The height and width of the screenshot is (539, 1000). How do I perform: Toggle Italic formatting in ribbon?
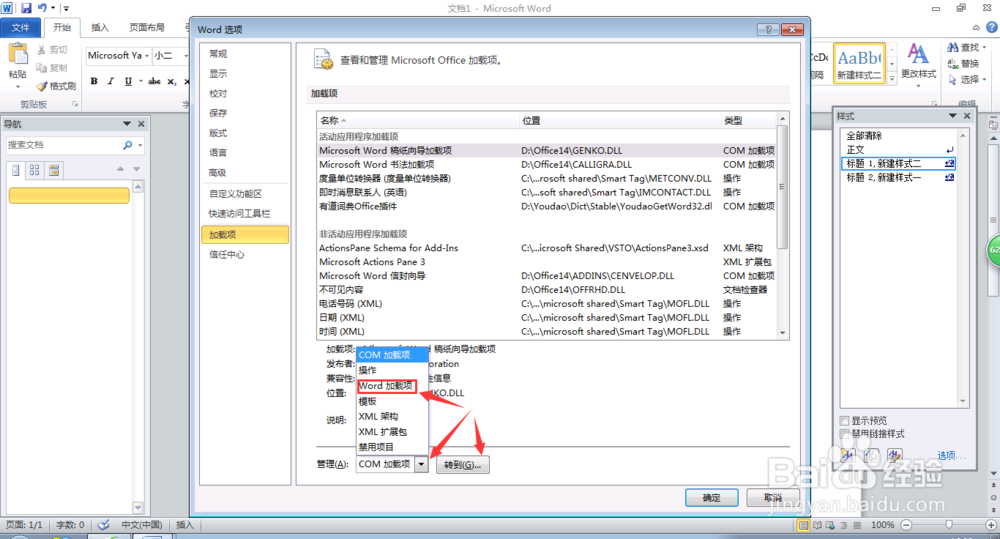(x=111, y=81)
